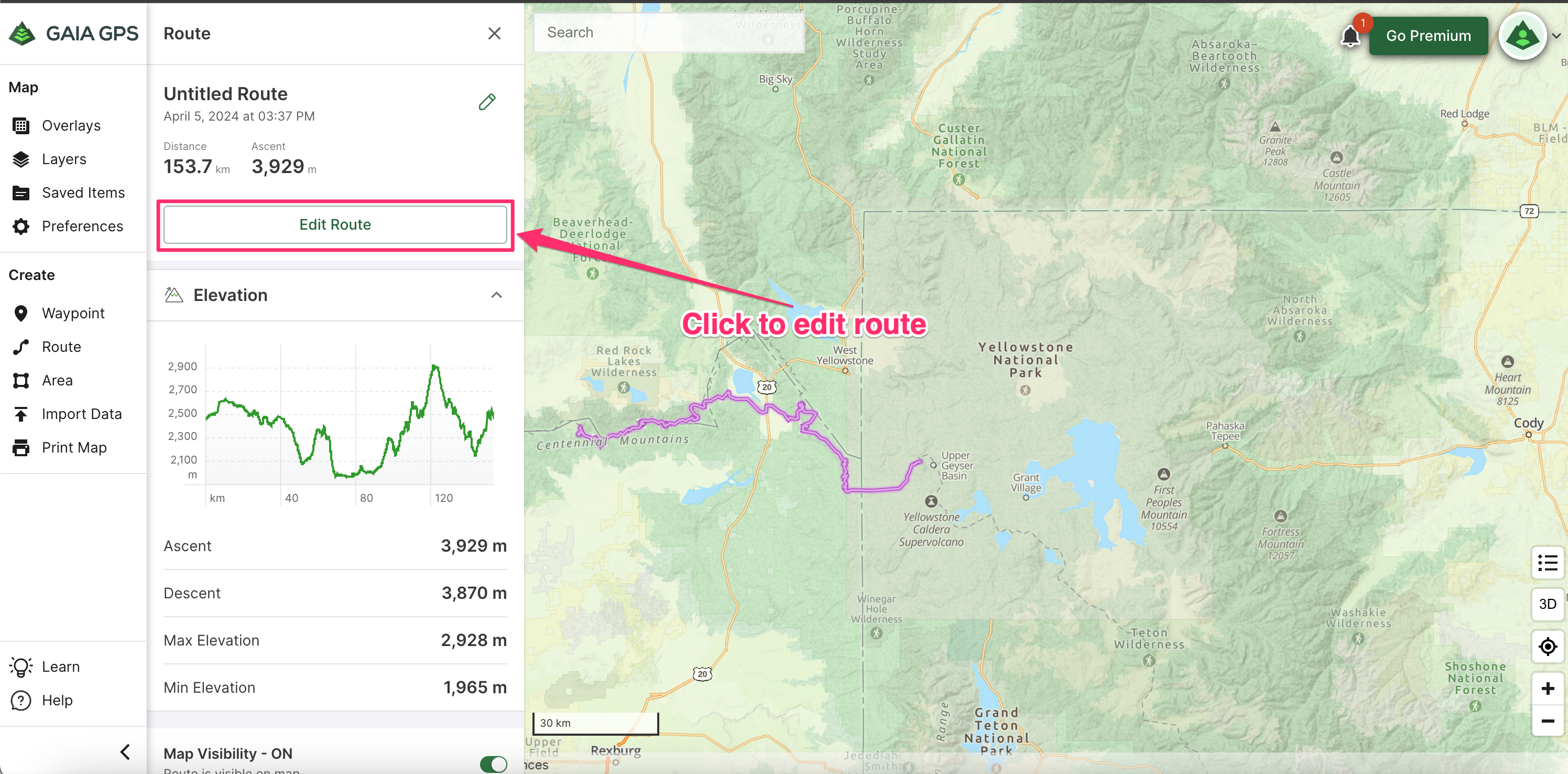Click the Go Premium button

[x=1428, y=36]
